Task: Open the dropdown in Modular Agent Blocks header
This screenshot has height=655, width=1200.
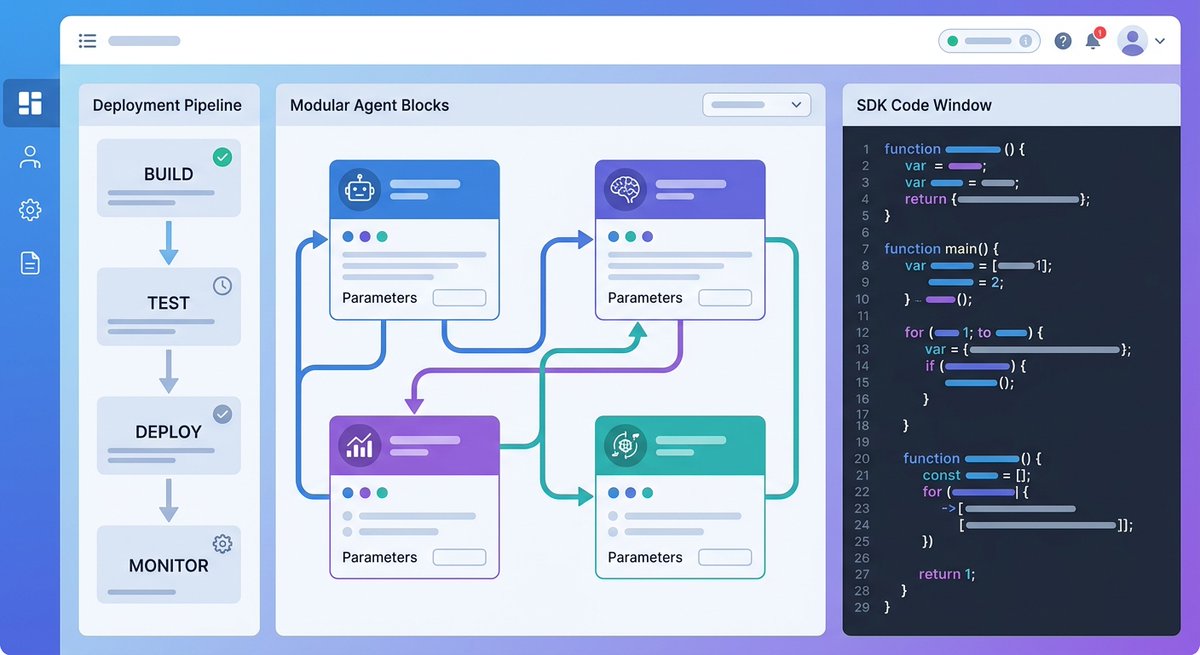Action: coord(756,104)
